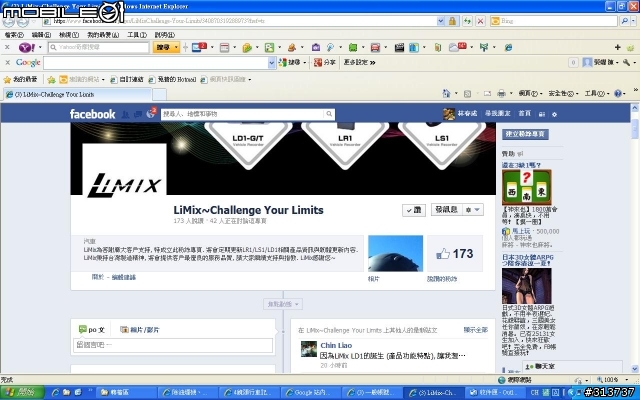Open a new blank IE tab
The height and width of the screenshot is (400, 640).
click(x=160, y=94)
